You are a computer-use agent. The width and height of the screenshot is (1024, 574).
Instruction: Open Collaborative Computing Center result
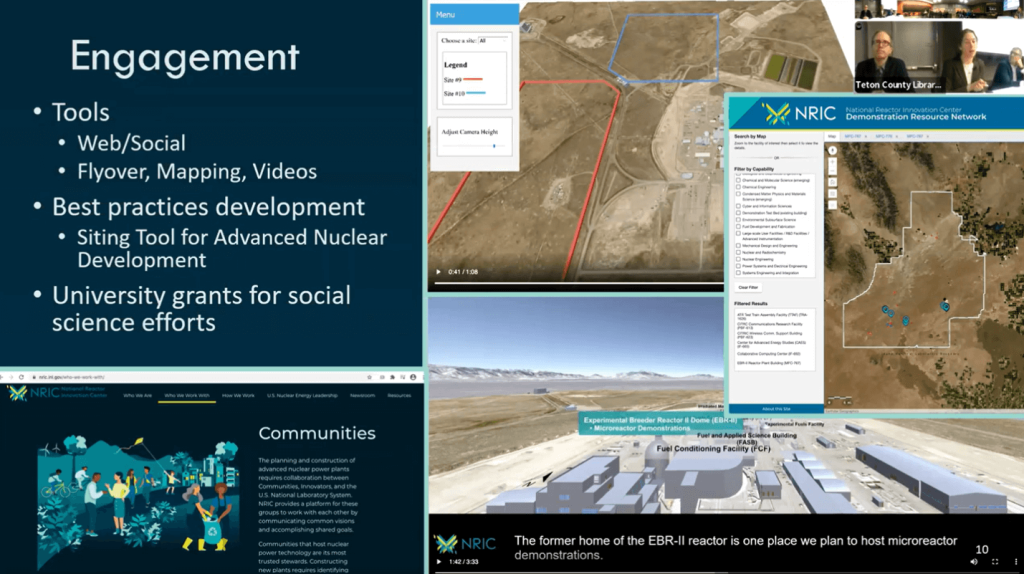click(x=769, y=354)
